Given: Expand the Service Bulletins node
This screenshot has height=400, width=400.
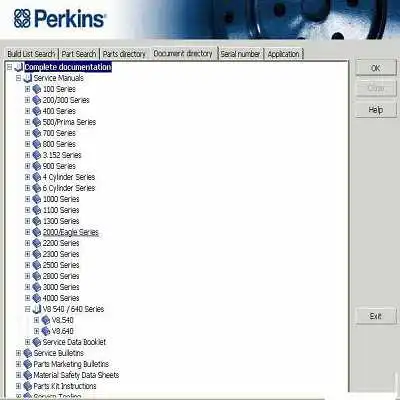Looking at the screenshot, I should point(19,353).
